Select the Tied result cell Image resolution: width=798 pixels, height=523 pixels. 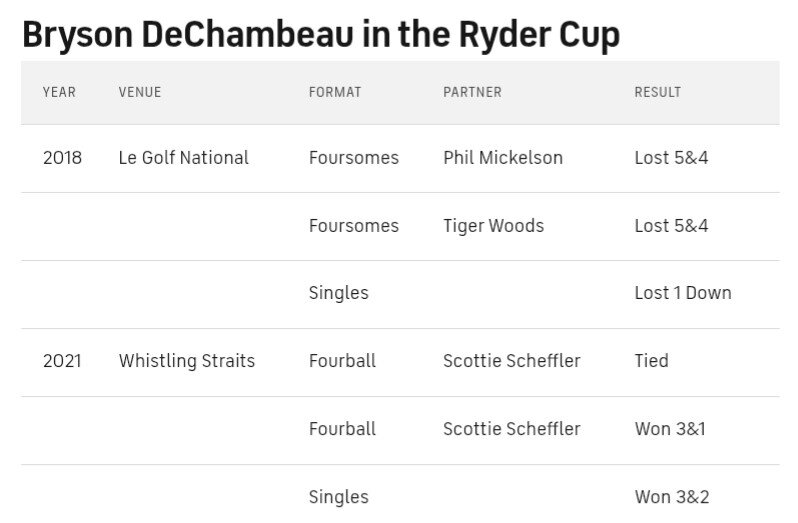[x=651, y=361]
